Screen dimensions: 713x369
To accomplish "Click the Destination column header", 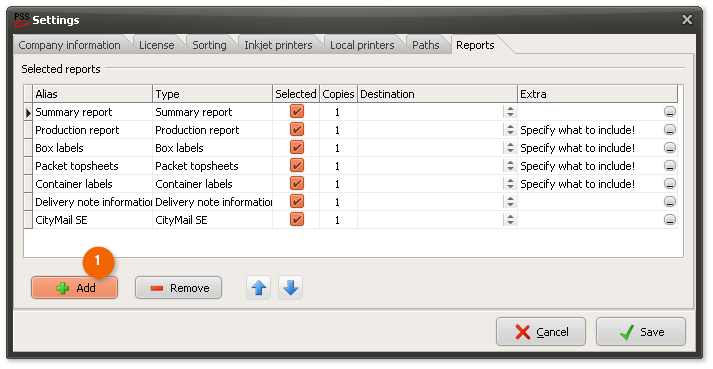I will 437,94.
